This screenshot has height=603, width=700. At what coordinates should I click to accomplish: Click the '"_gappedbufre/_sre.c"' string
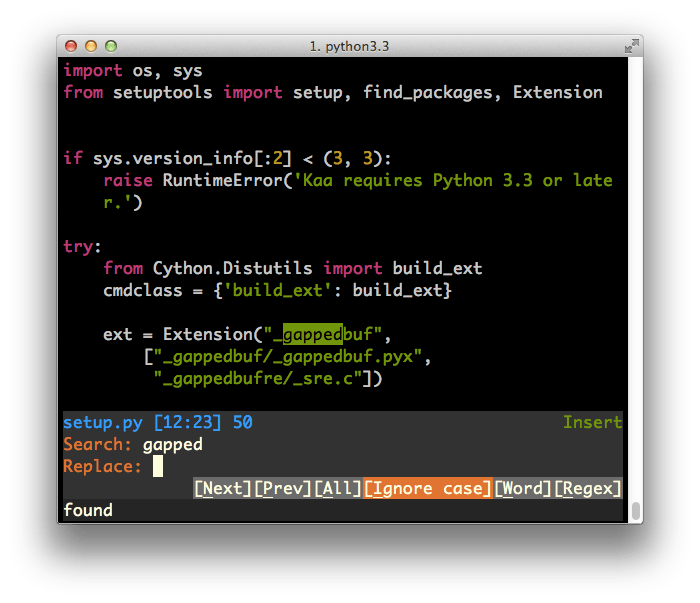point(258,378)
